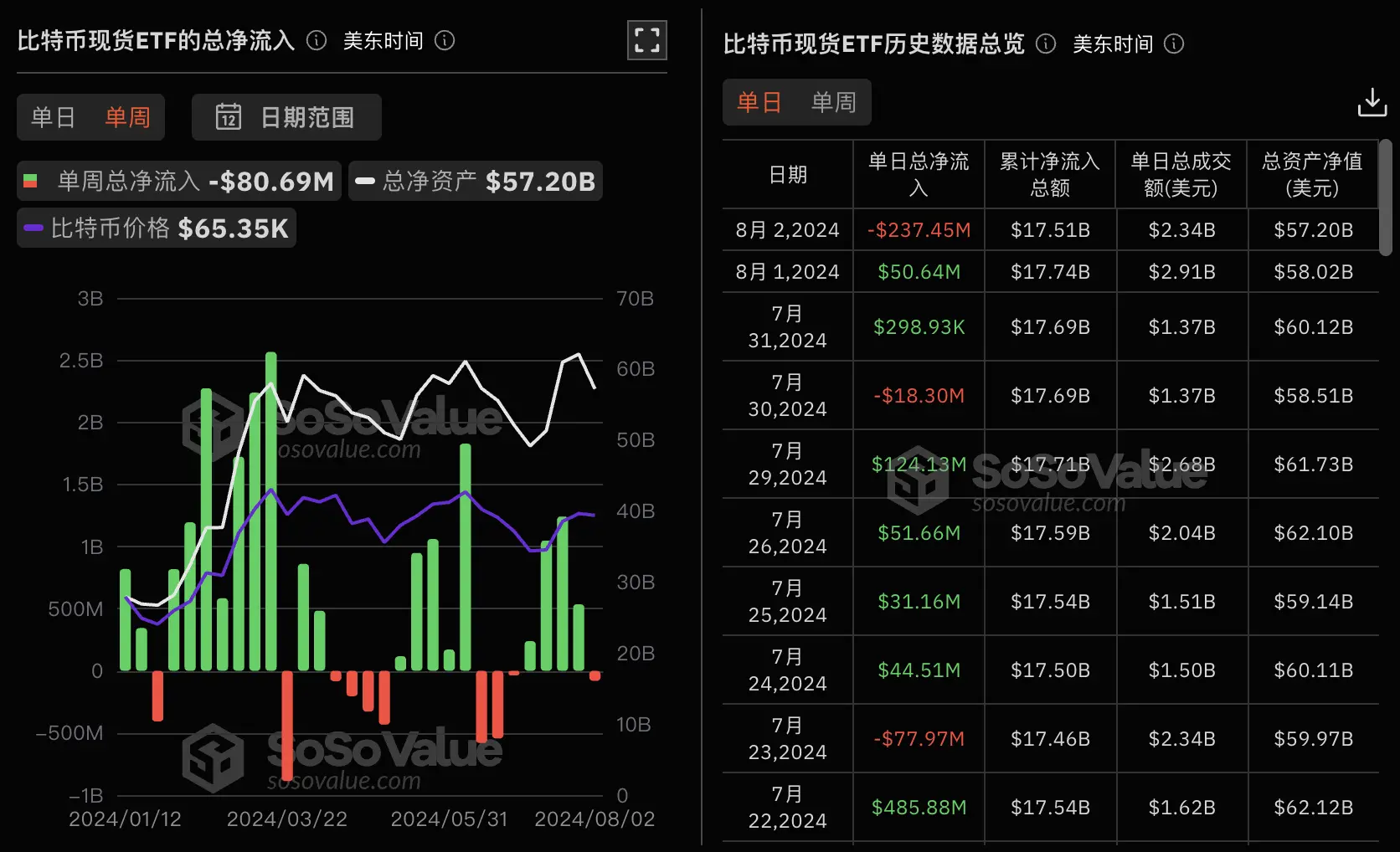
Task: Sort table by 累计净流入总额 column header
Action: pyautogui.click(x=1050, y=173)
